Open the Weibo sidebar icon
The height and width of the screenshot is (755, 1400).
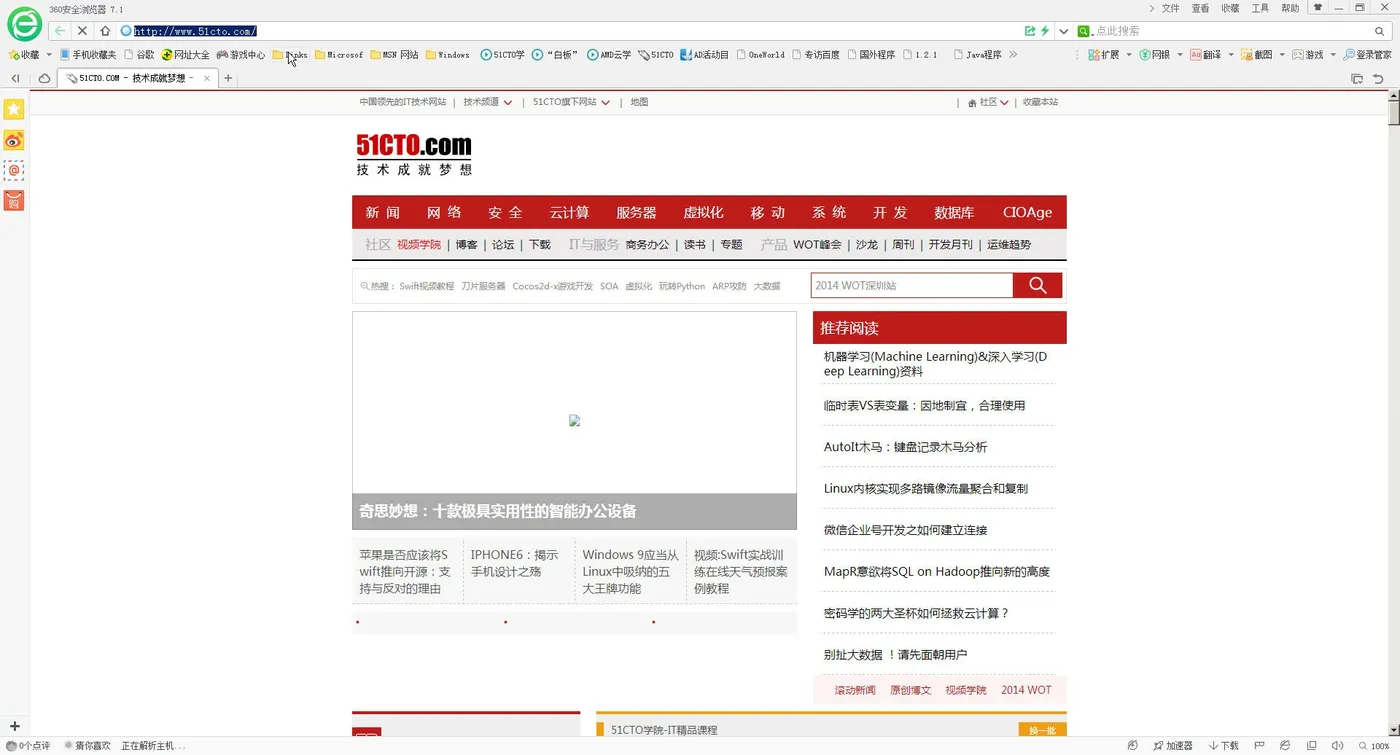(x=14, y=139)
